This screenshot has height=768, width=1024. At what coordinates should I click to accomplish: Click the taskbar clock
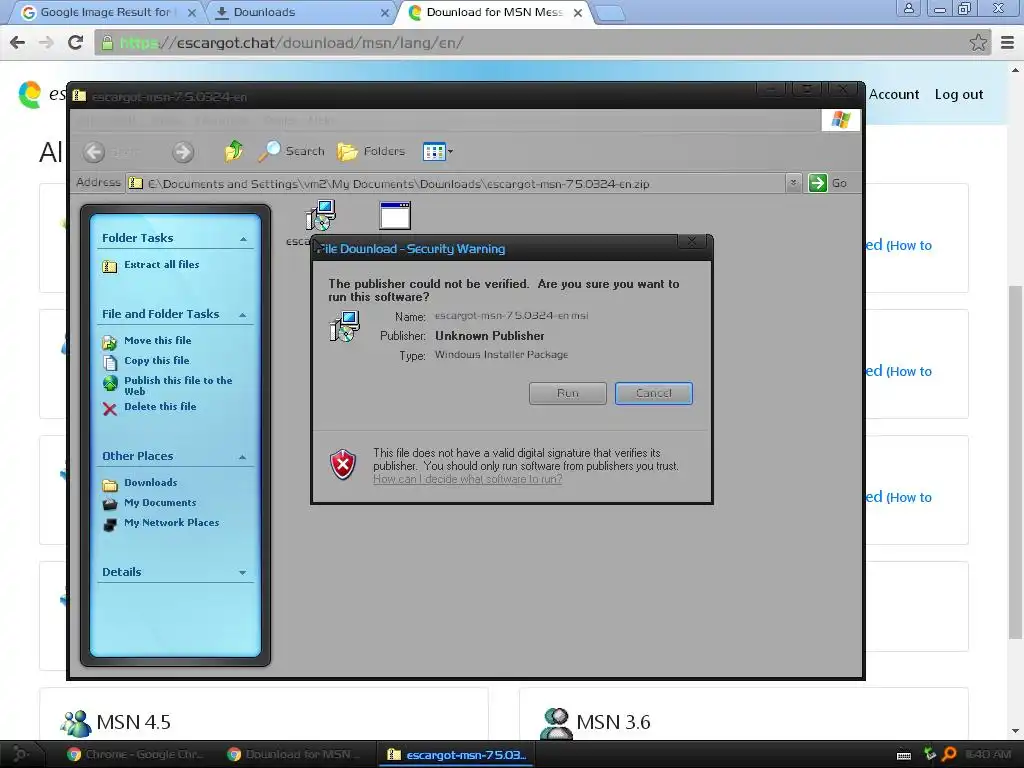coord(989,755)
